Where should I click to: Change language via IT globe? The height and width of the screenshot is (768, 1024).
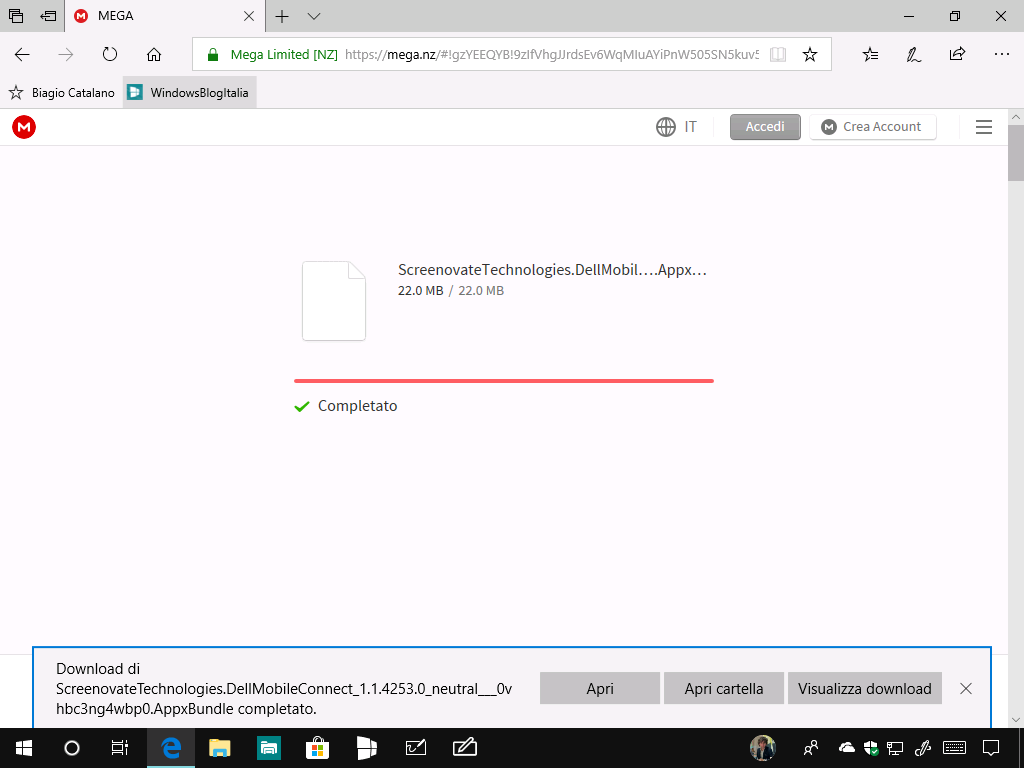pyautogui.click(x=677, y=127)
